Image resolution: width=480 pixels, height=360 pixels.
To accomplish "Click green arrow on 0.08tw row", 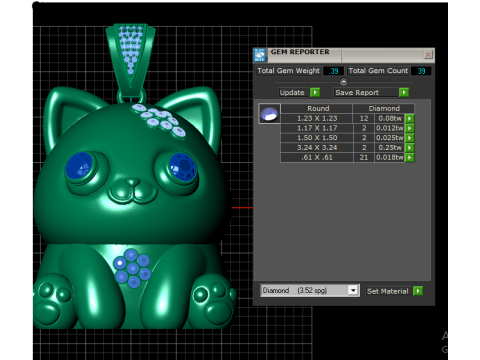I will 410,118.
